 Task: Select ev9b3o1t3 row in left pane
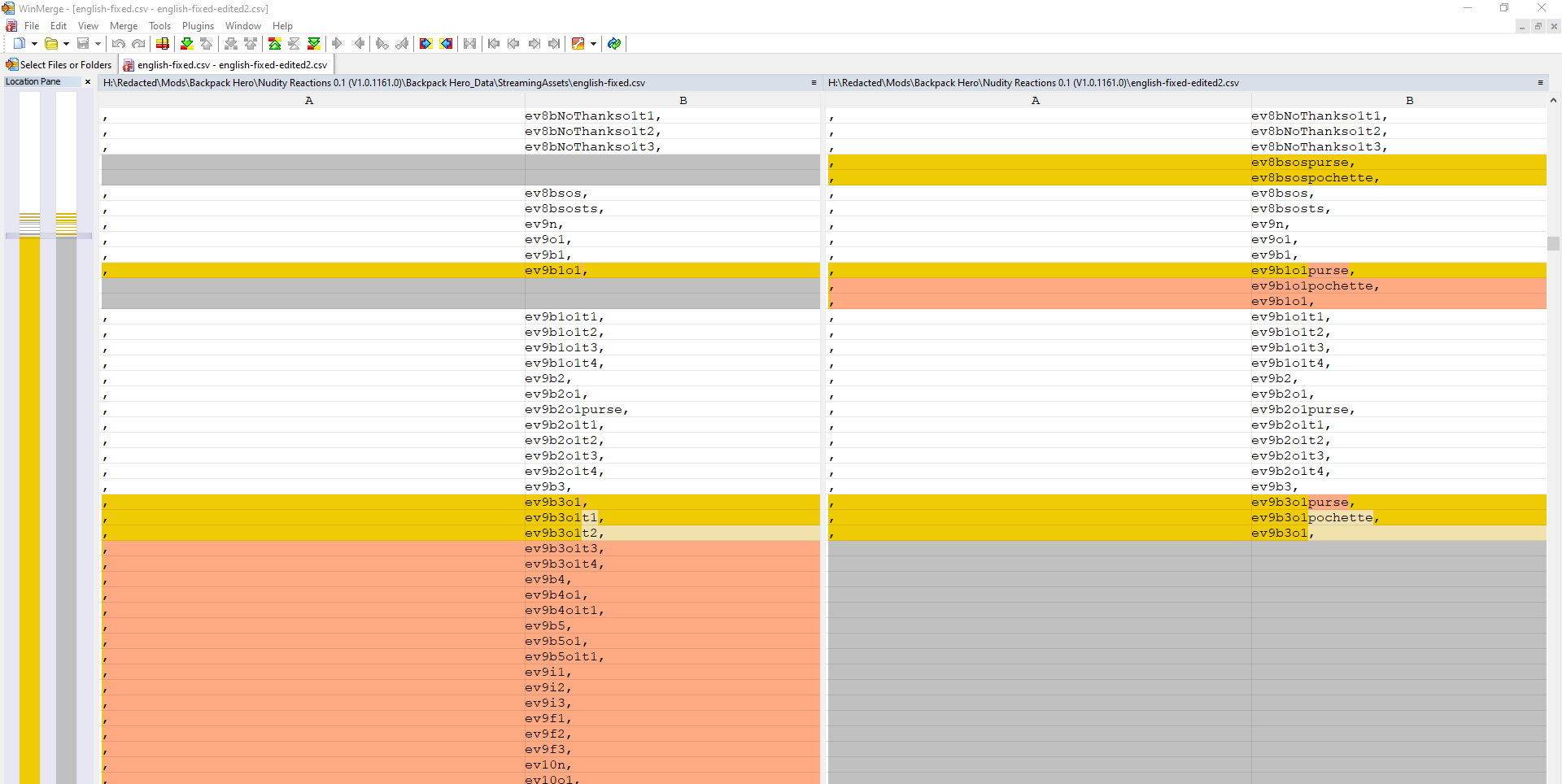[460, 548]
